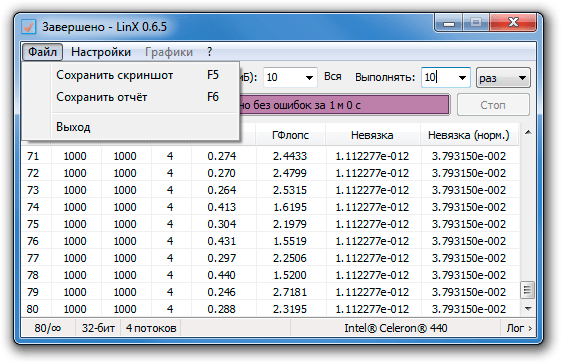Viewport: 562px width, 364px height.
Task: Click the 32-бит status bar entry
Action: pos(98,328)
